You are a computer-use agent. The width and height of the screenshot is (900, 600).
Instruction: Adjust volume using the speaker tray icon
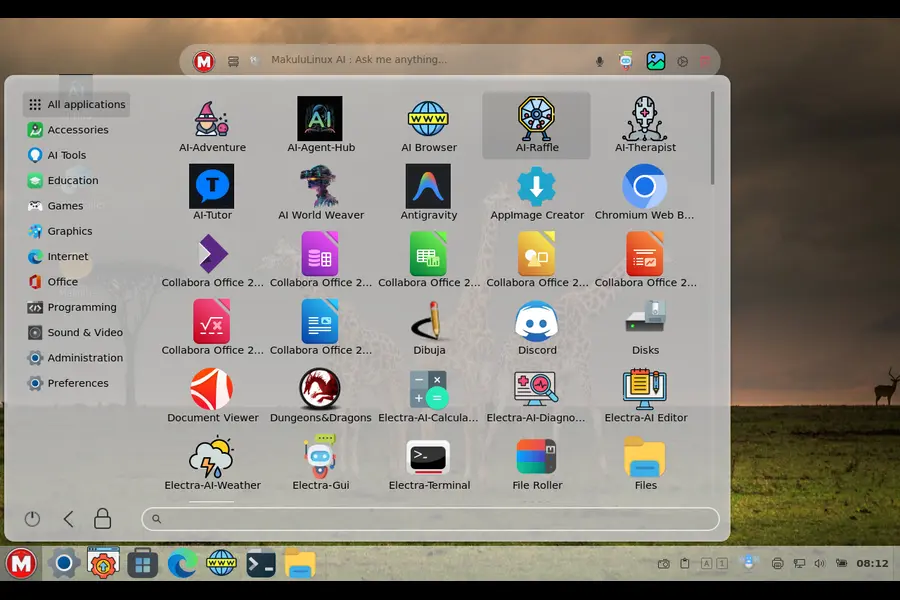pos(820,563)
